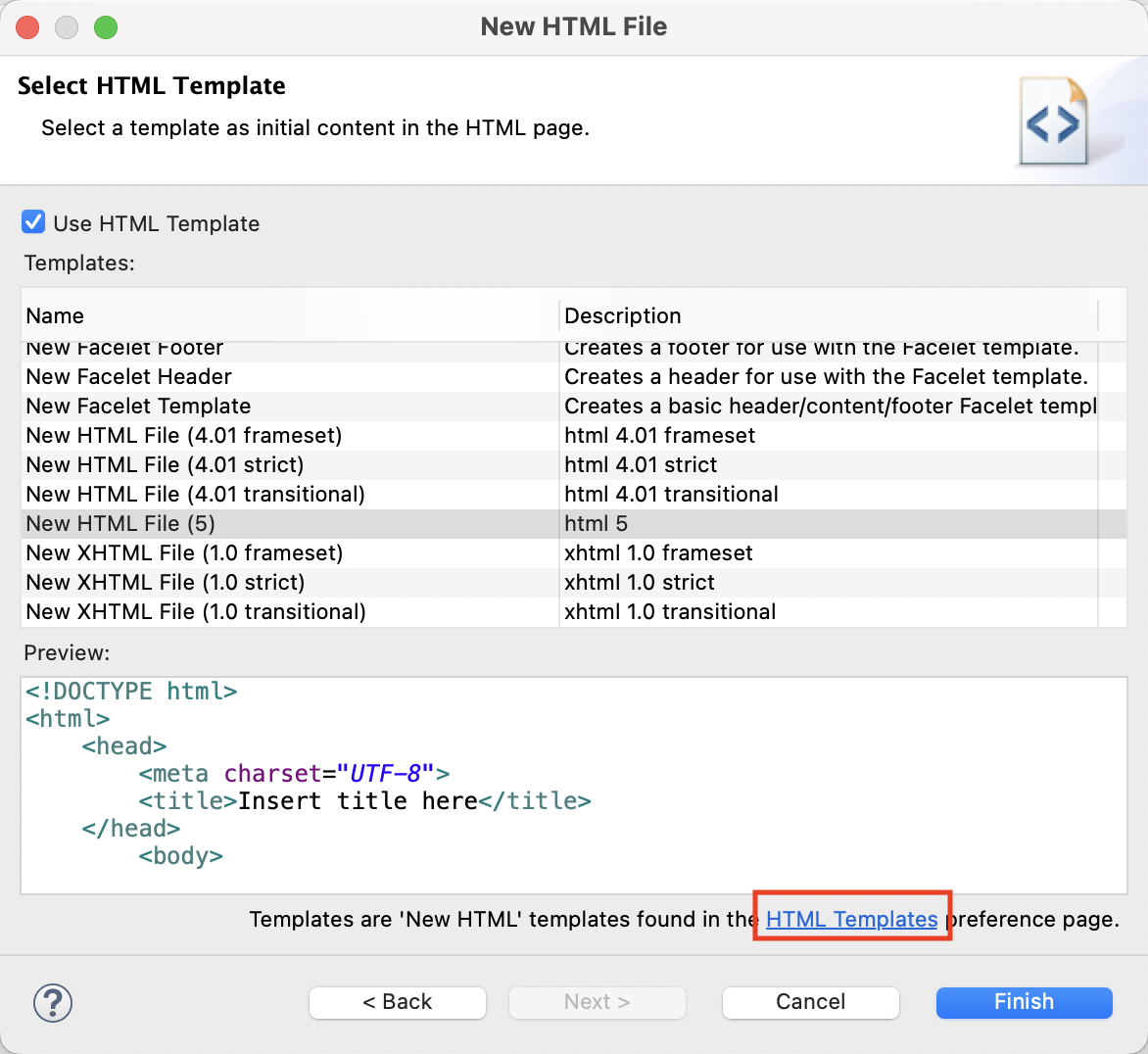Click the Description column header
The height and width of the screenshot is (1054, 1148).
tap(623, 315)
